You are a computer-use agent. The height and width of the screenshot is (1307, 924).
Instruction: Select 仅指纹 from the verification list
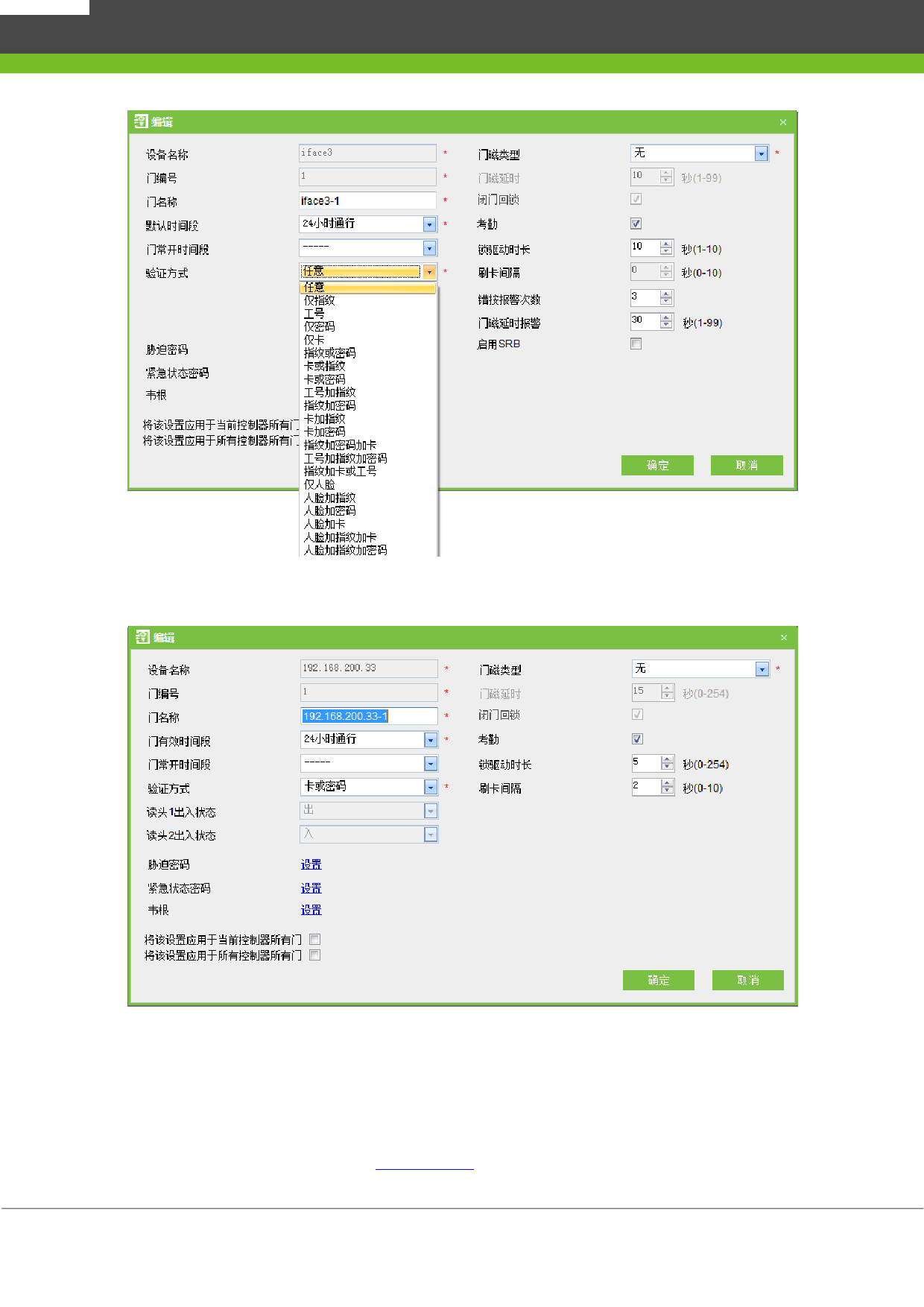320,300
